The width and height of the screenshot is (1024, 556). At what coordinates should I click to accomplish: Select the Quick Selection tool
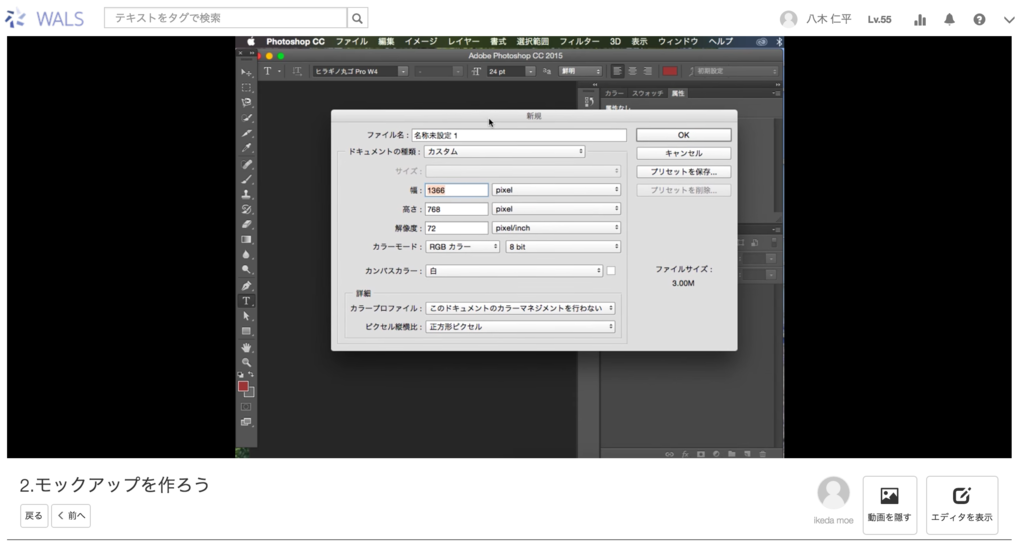tap(246, 118)
